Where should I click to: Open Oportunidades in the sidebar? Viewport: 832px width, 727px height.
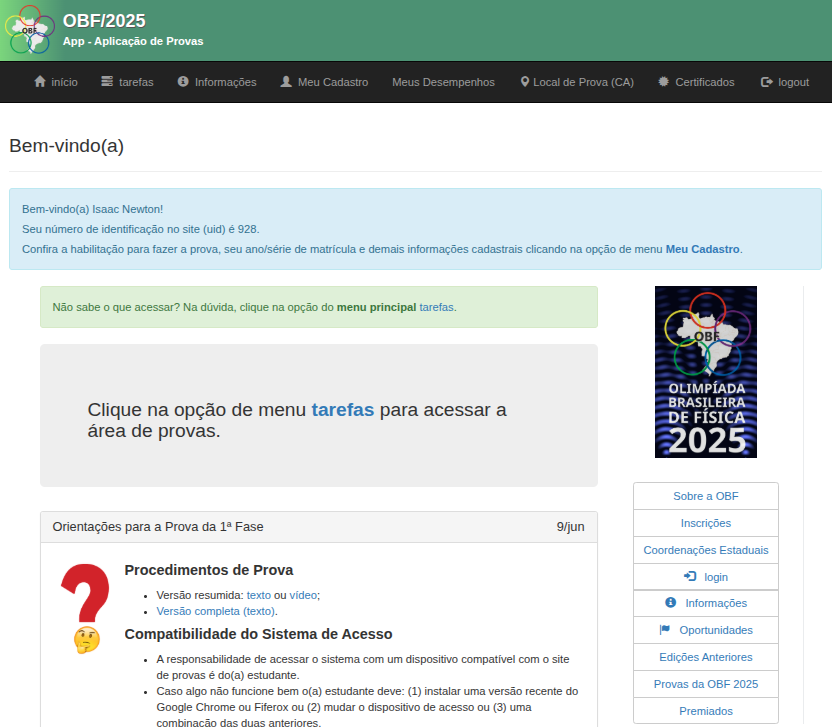pos(706,630)
